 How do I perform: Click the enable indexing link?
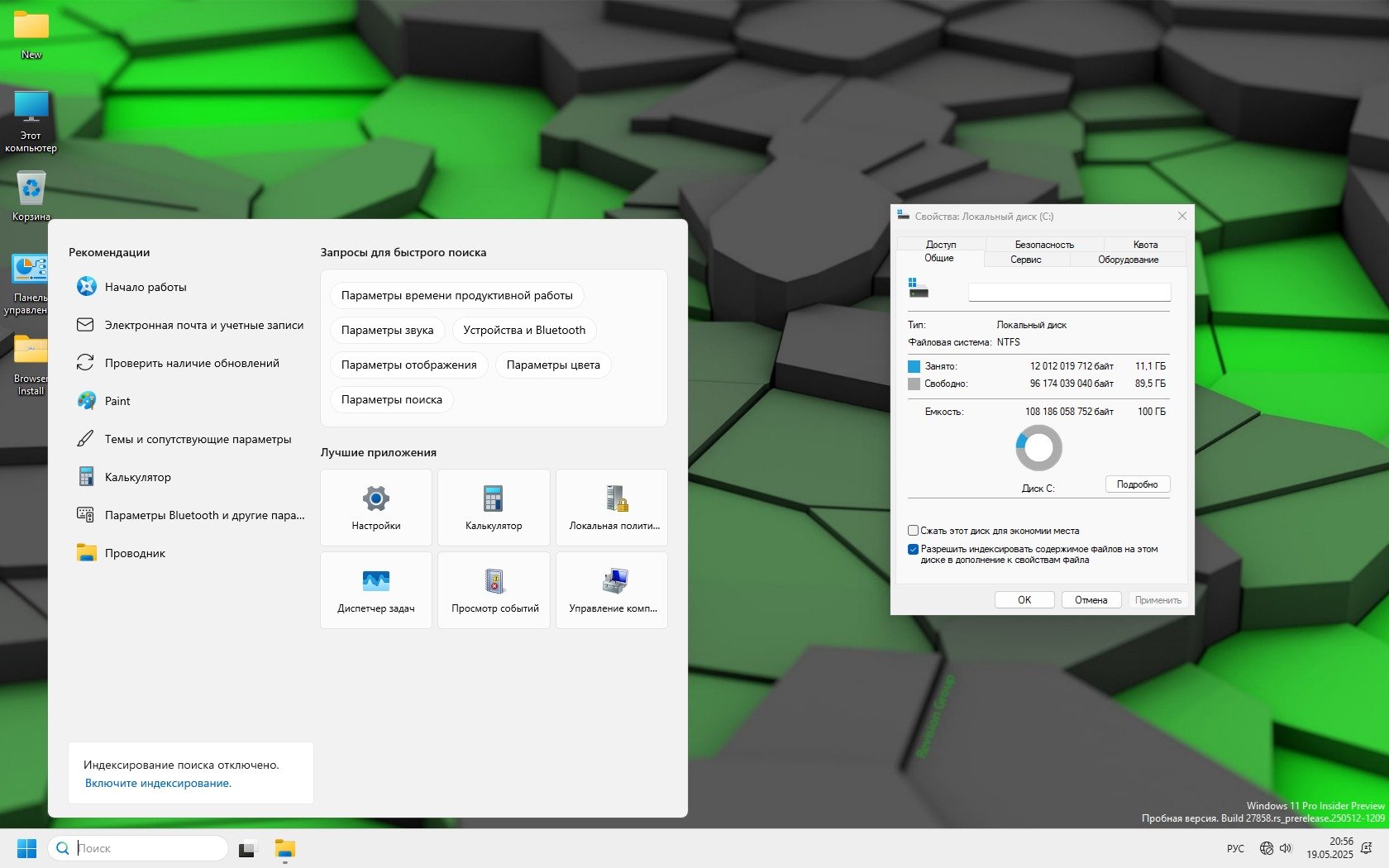coord(158,783)
